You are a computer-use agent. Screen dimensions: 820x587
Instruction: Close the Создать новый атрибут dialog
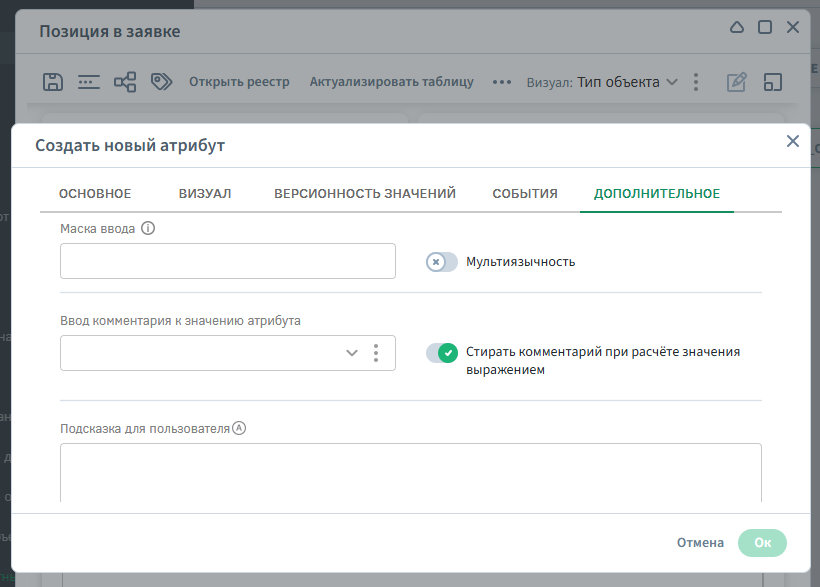(793, 141)
